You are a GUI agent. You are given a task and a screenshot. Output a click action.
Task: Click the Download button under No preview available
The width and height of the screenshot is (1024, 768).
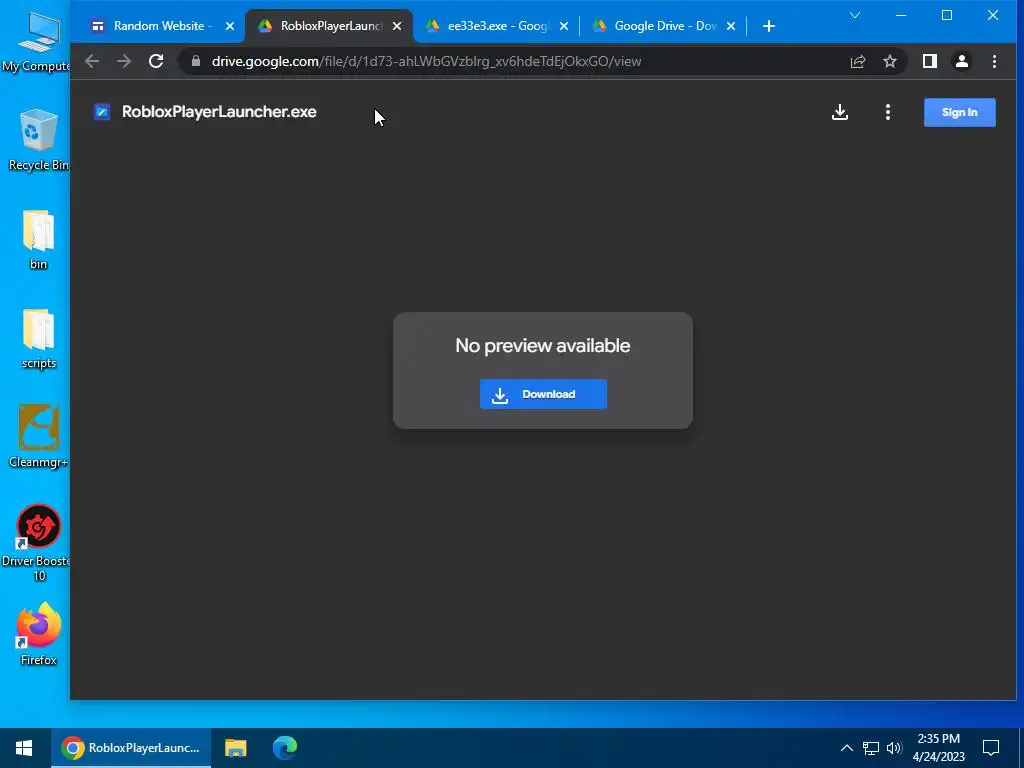(543, 394)
